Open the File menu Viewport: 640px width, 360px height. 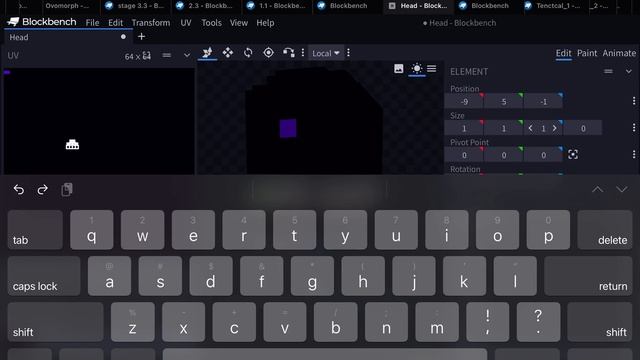92,23
